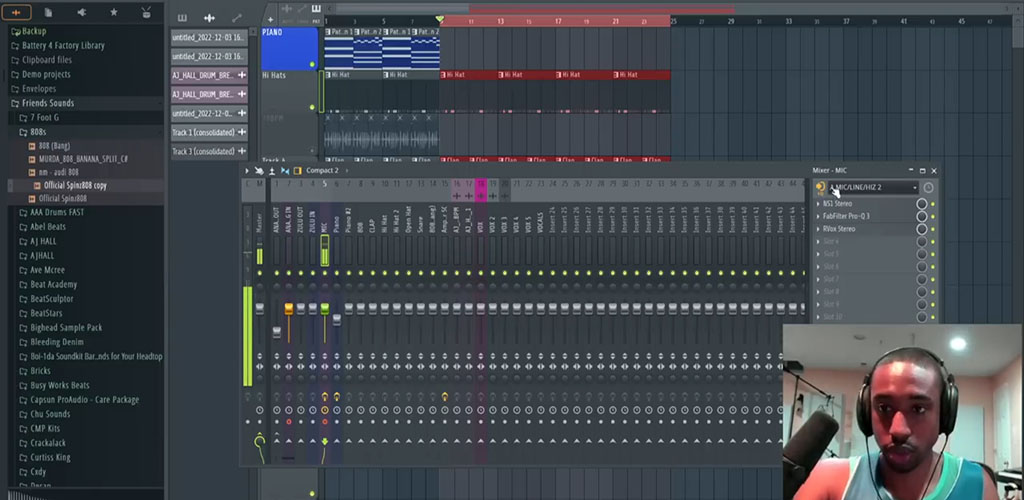Mute the PIANO playlist track
Screen dimensions: 1024x500
point(312,64)
